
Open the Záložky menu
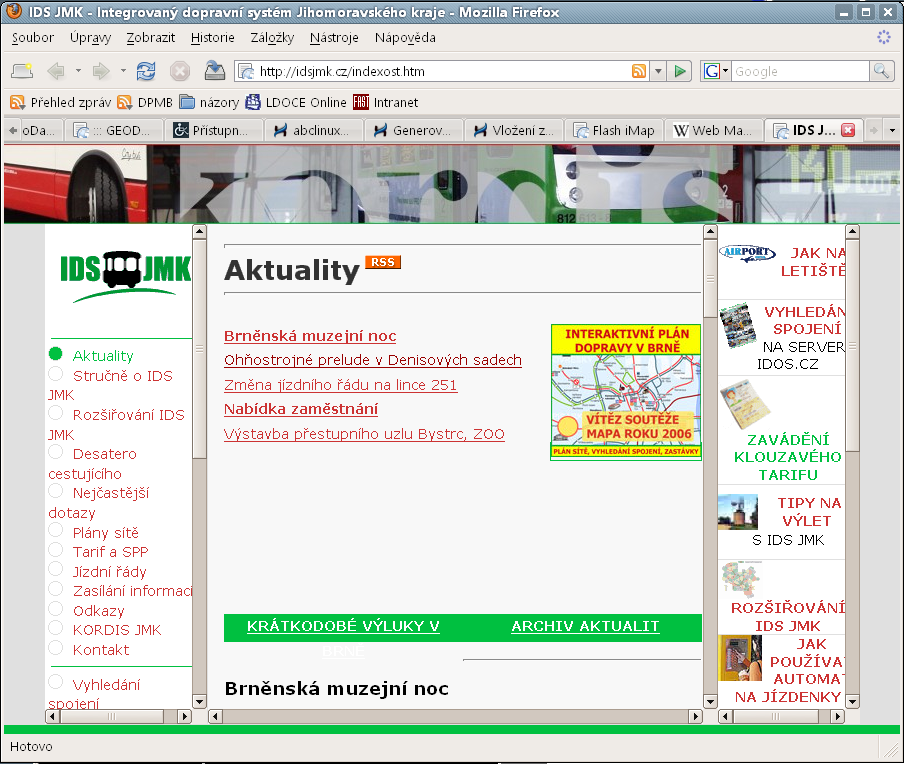coord(272,38)
